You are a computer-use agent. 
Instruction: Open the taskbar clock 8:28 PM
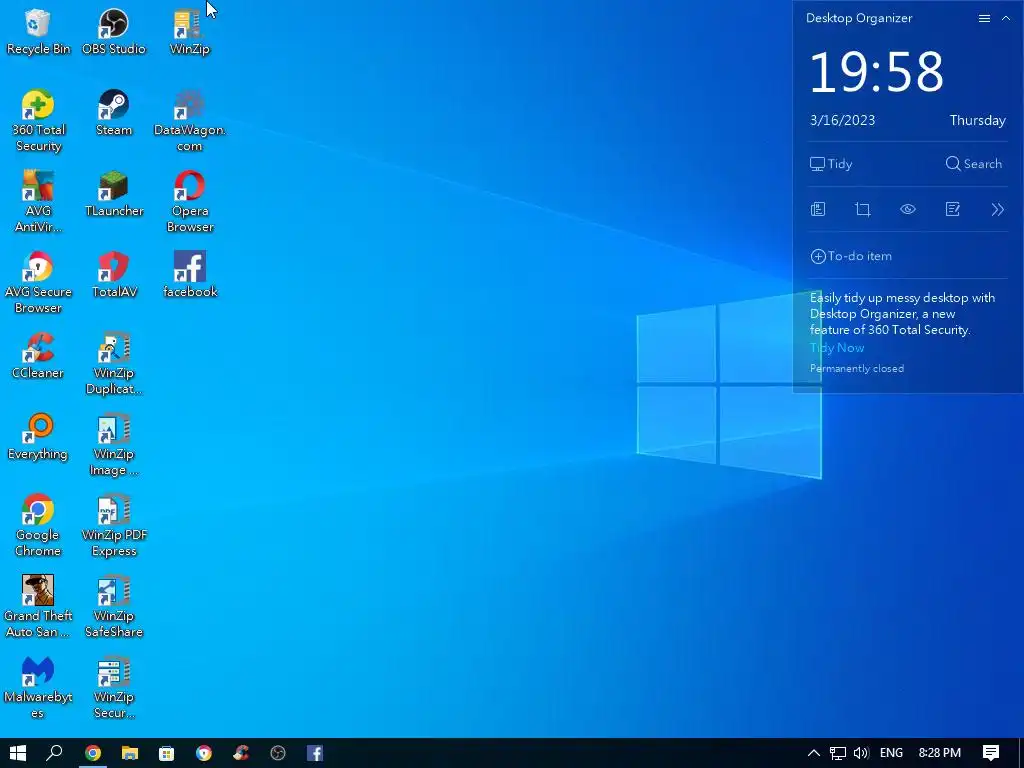point(940,753)
